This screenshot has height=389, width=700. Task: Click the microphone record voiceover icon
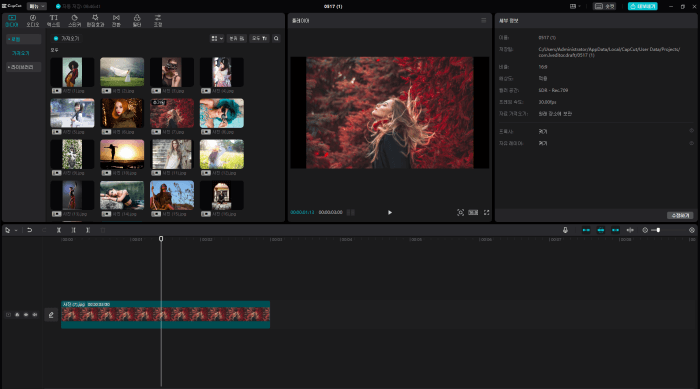click(x=565, y=230)
